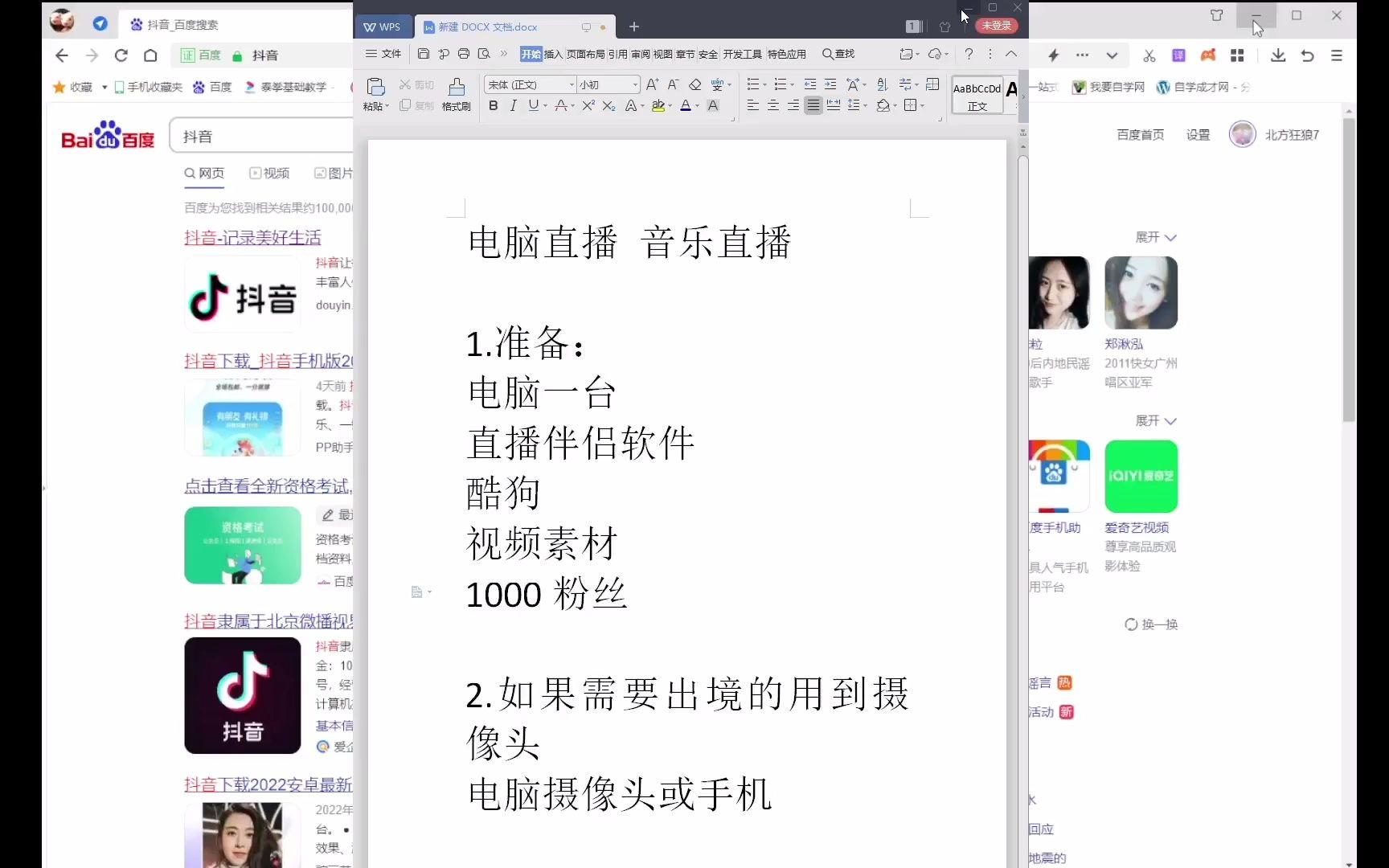
Task: Click the browser skin (T-shirt) icon
Action: (1216, 15)
